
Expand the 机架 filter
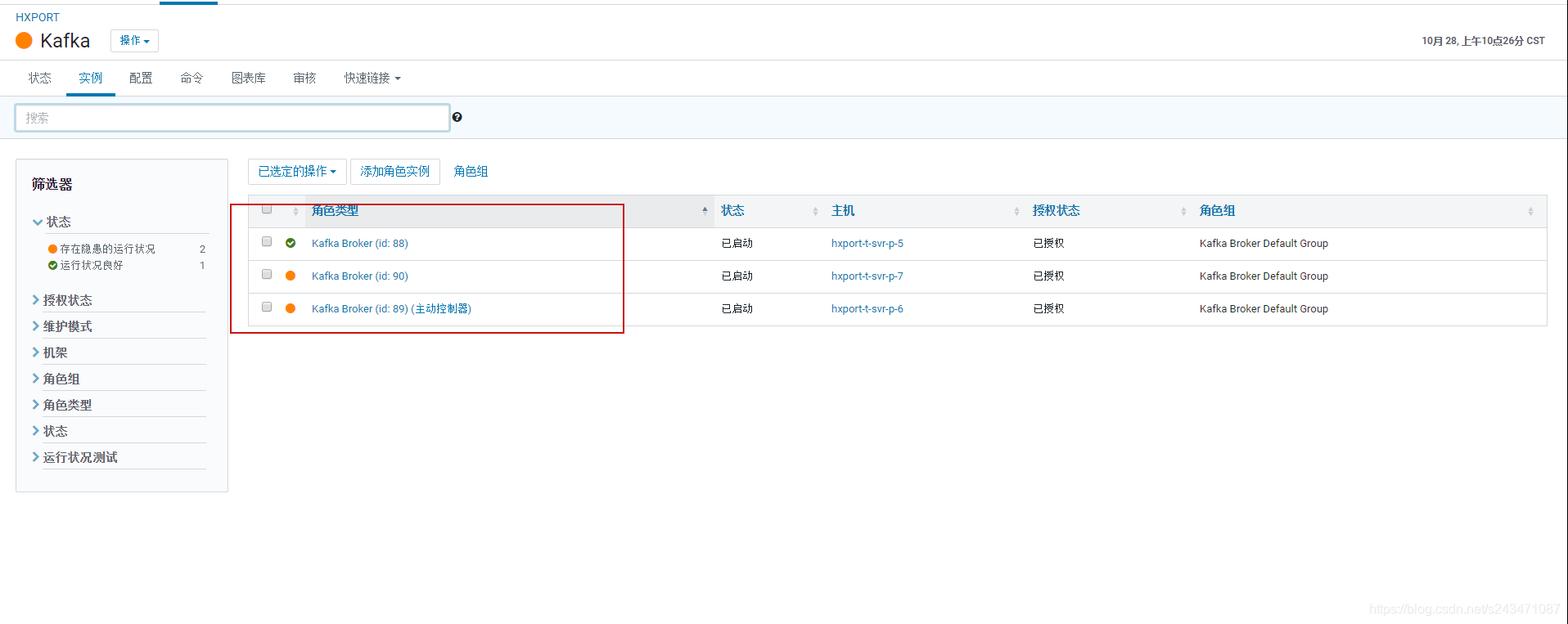pos(50,352)
